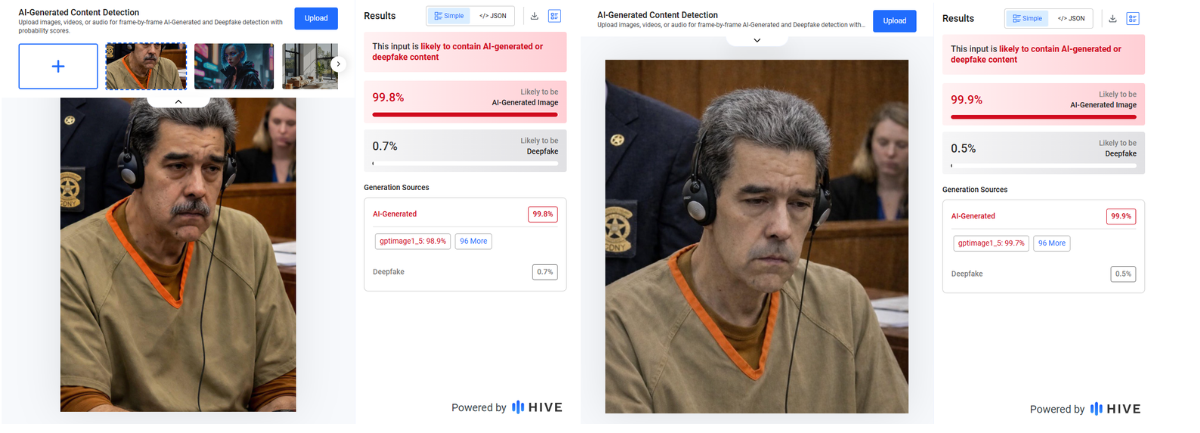Screen dimensions: 1200x433
Task: Click layout view icon beside 99.8% panel download
Action: 554,16
